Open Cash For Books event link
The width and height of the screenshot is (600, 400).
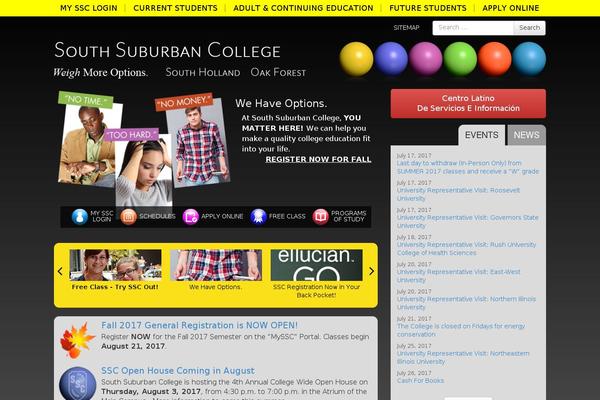coord(420,380)
